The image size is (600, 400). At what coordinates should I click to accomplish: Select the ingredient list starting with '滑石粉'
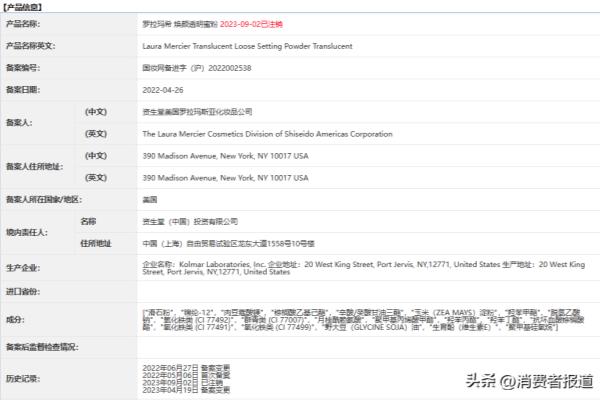click(364, 320)
